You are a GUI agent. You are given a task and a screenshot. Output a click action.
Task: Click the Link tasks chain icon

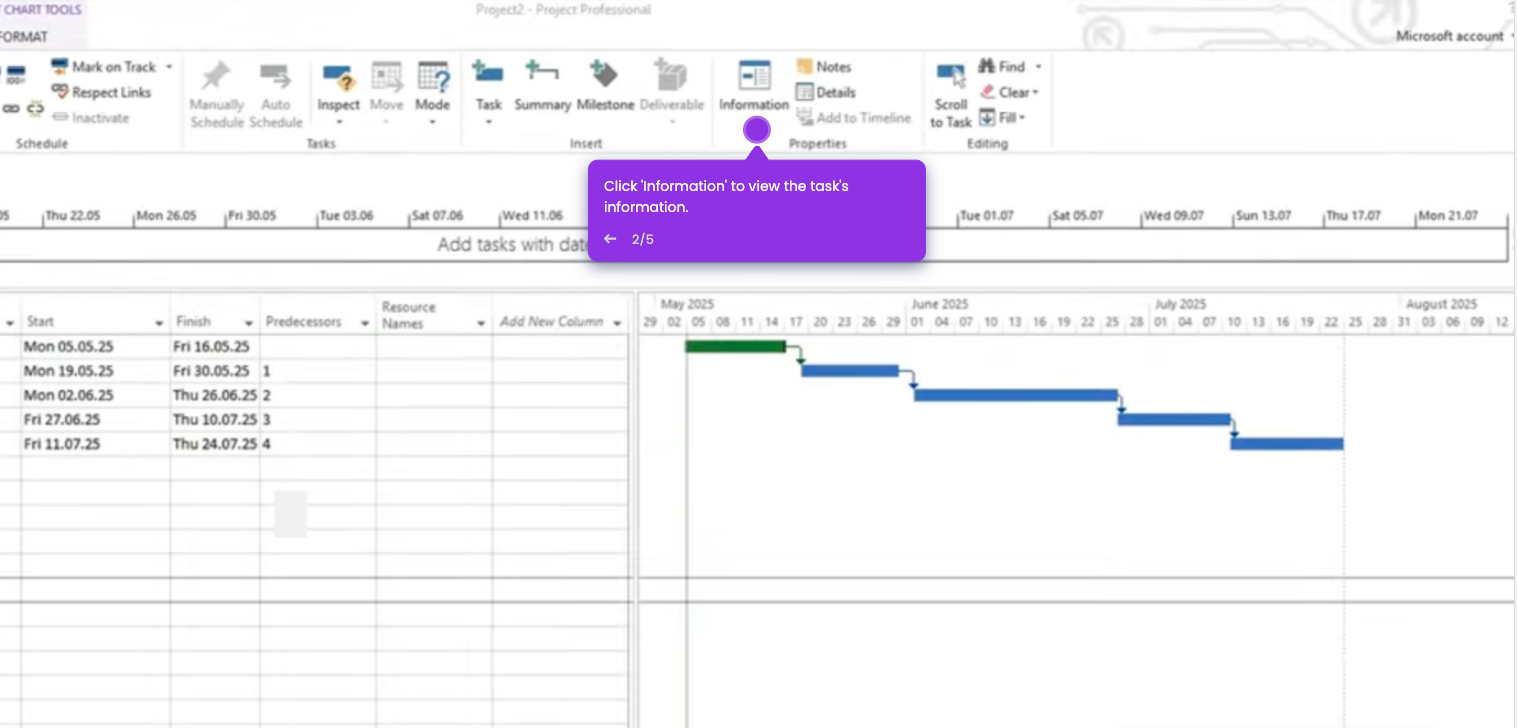11,108
